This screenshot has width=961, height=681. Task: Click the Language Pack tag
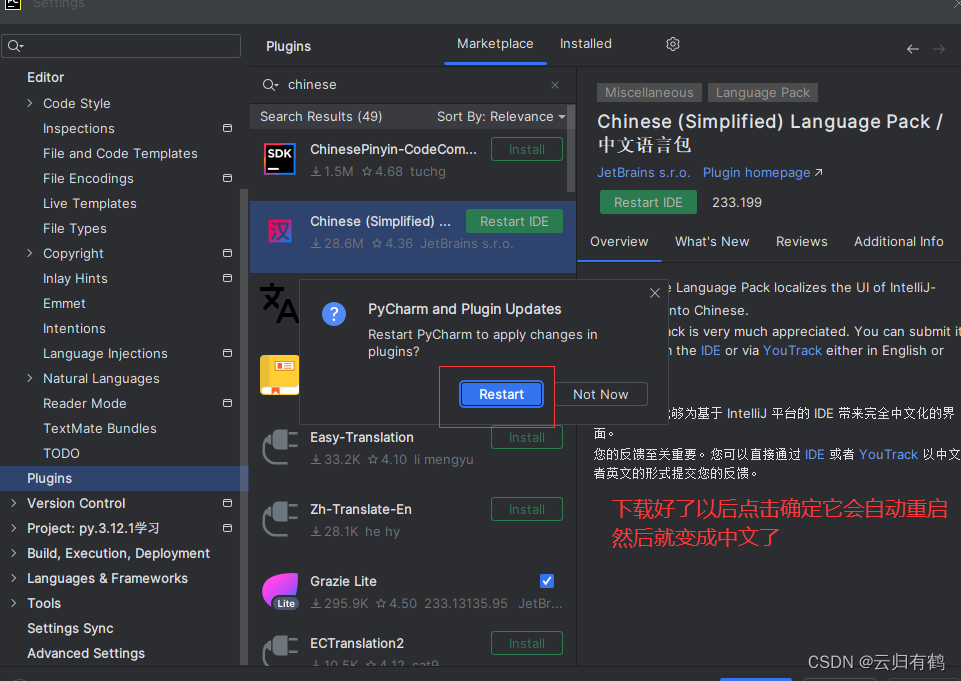pos(762,93)
